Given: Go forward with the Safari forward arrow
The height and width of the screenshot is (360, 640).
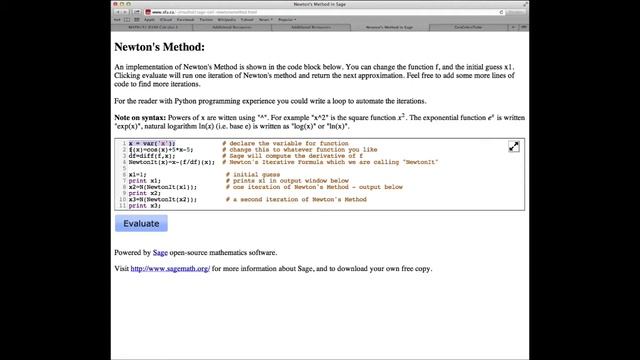Looking at the screenshot, I should coord(126,12).
